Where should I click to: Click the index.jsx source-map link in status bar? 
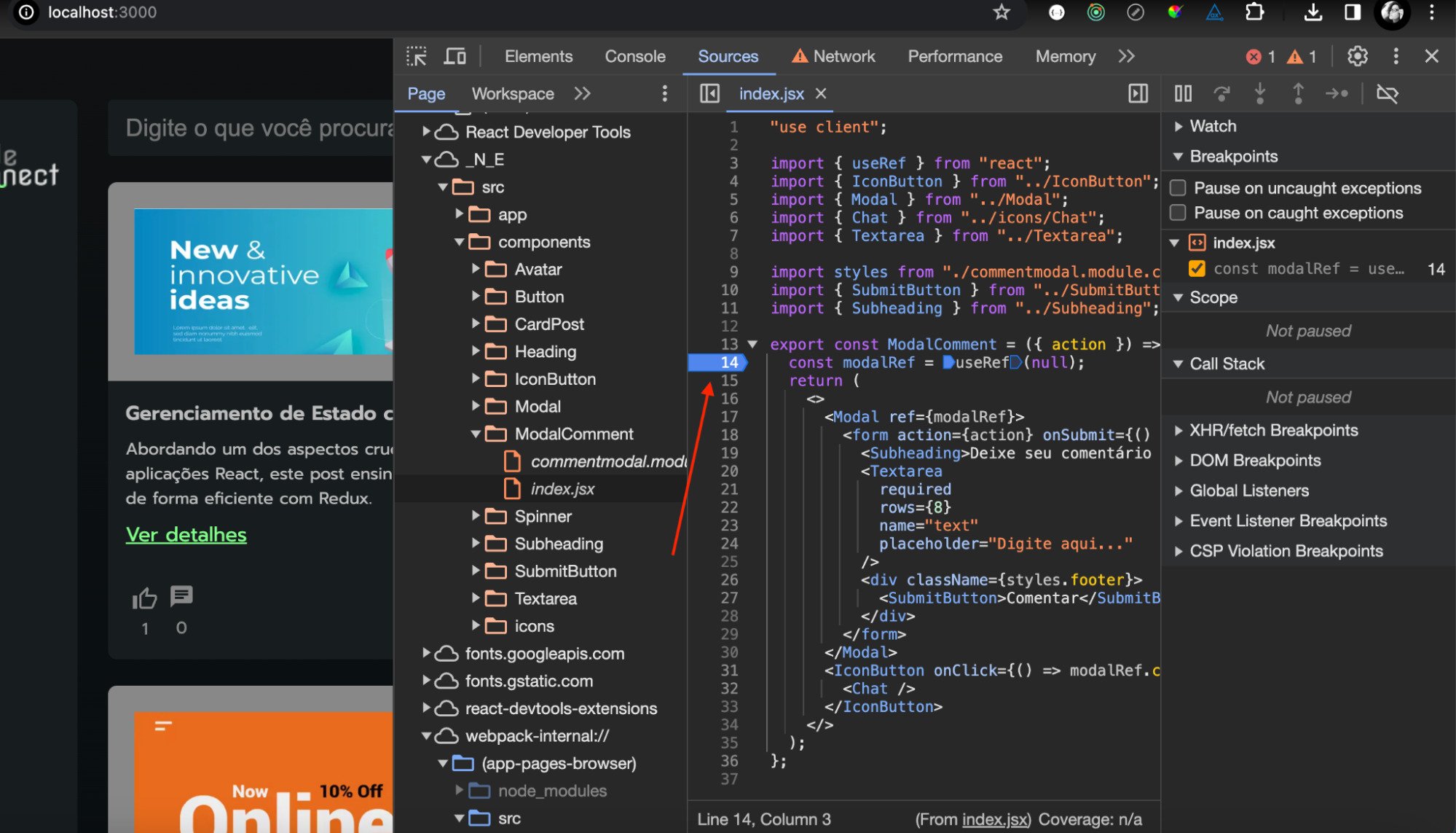point(994,819)
